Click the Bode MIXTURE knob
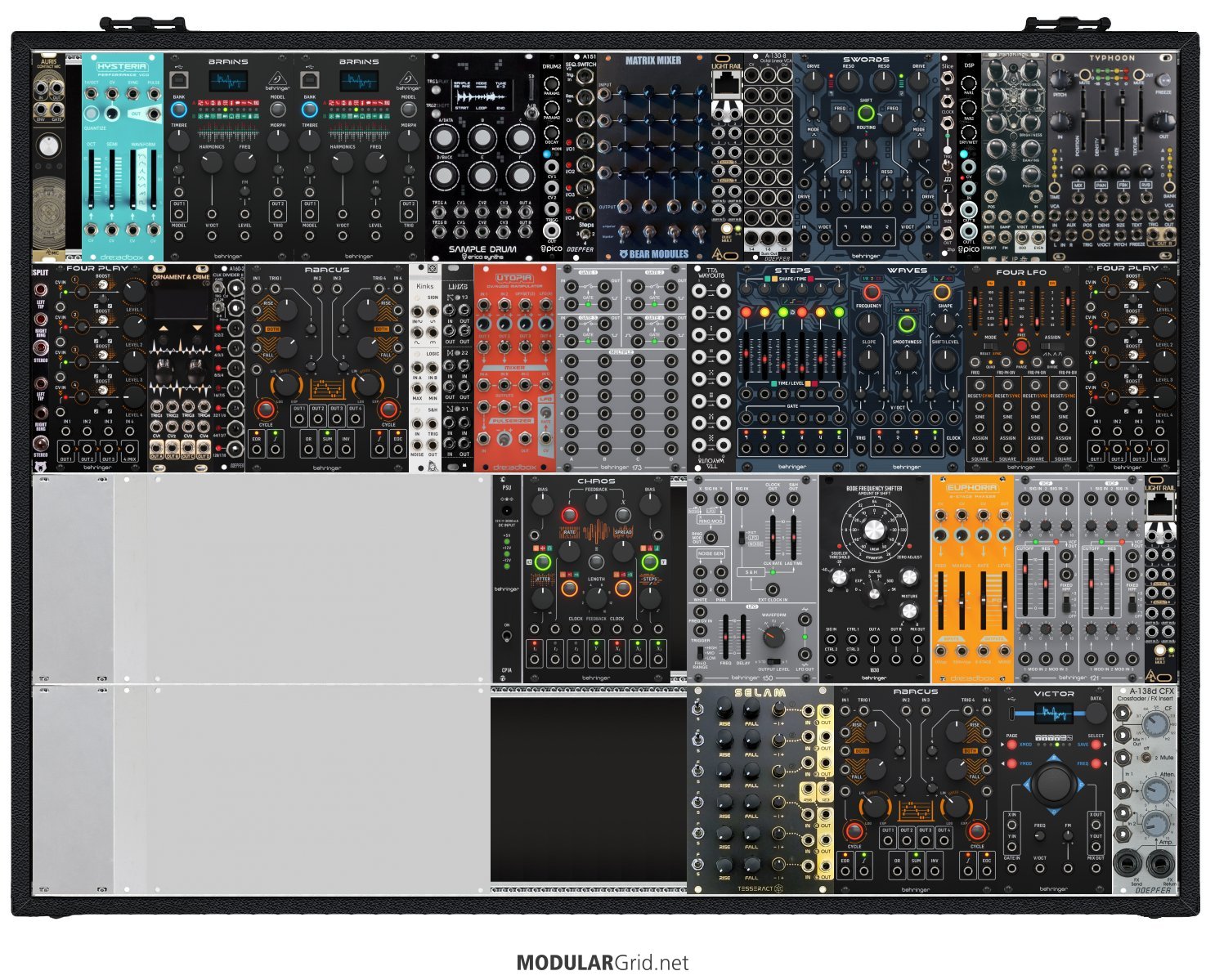This screenshot has width=1206, height=980. click(x=908, y=611)
